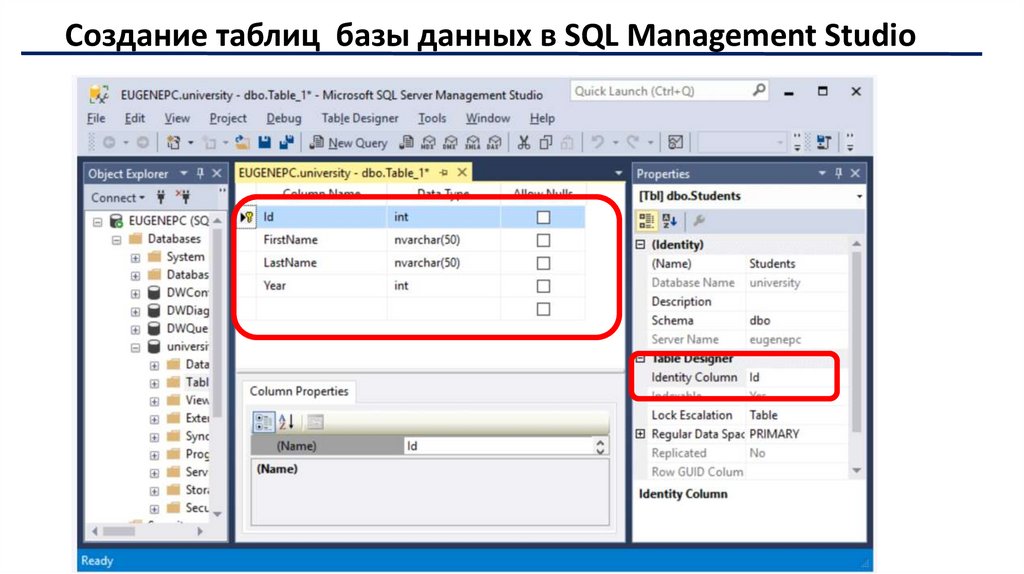Click the Database Engine Query icon
This screenshot has width=1024, height=574.
coord(406,142)
